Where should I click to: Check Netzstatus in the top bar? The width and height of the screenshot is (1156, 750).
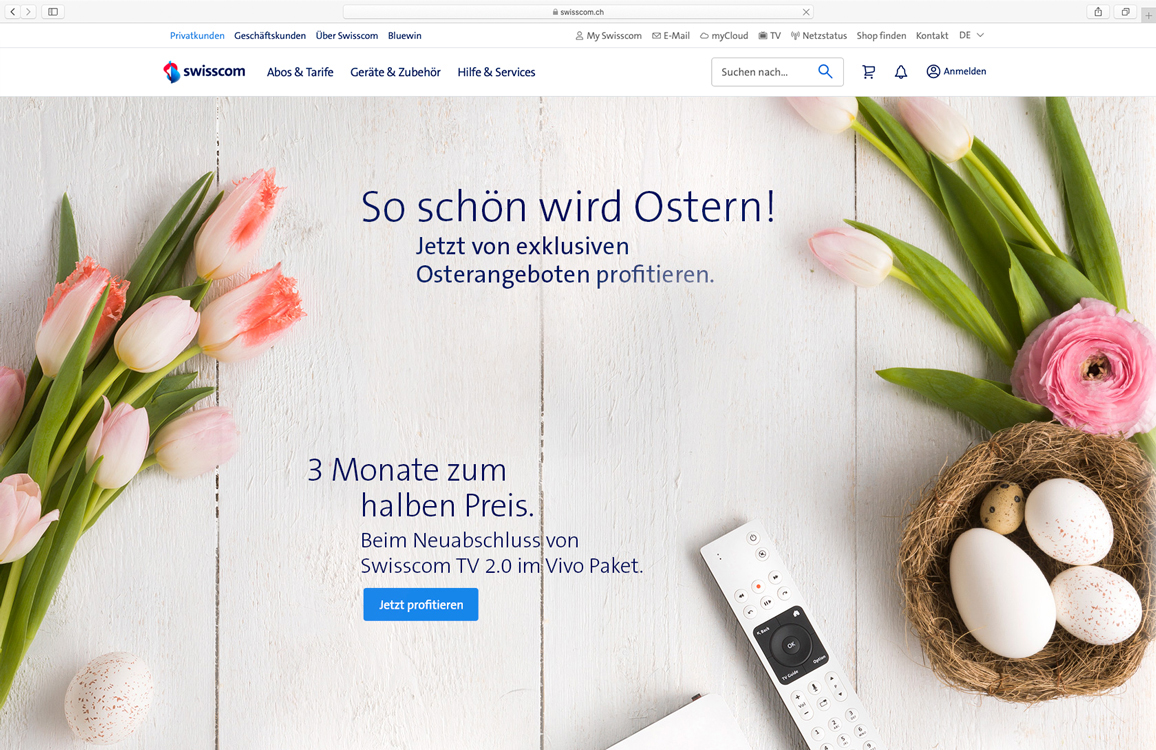click(818, 35)
